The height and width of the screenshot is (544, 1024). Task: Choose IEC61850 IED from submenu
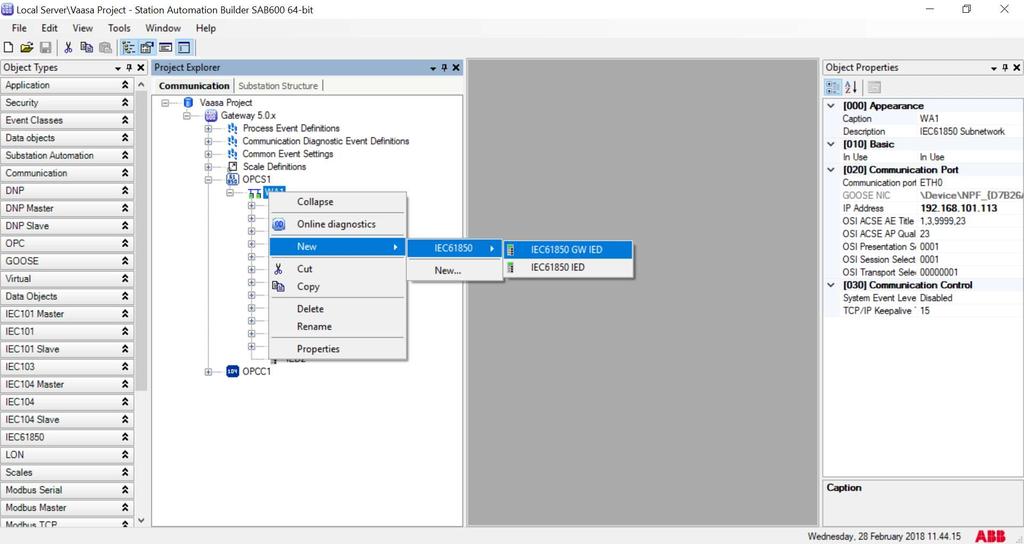(568, 267)
